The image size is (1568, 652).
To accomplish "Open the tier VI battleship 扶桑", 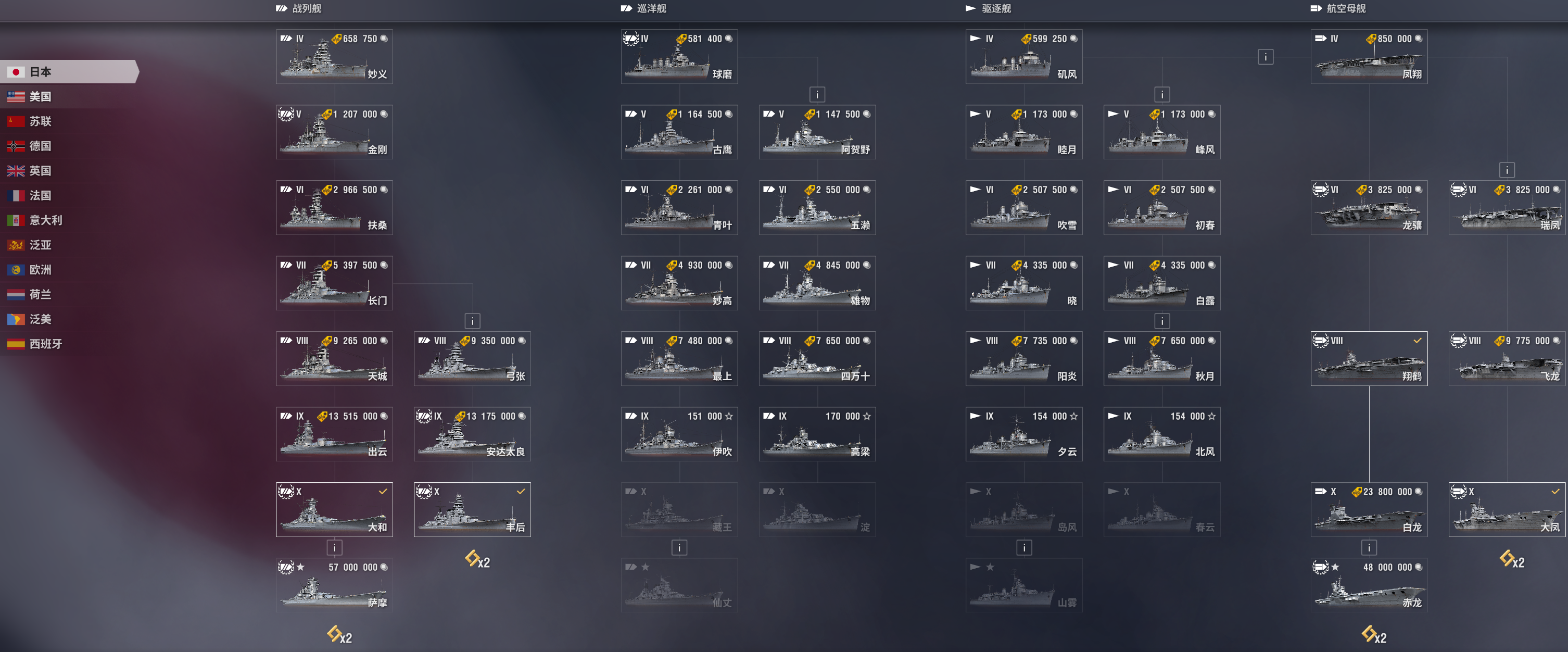I will [334, 208].
